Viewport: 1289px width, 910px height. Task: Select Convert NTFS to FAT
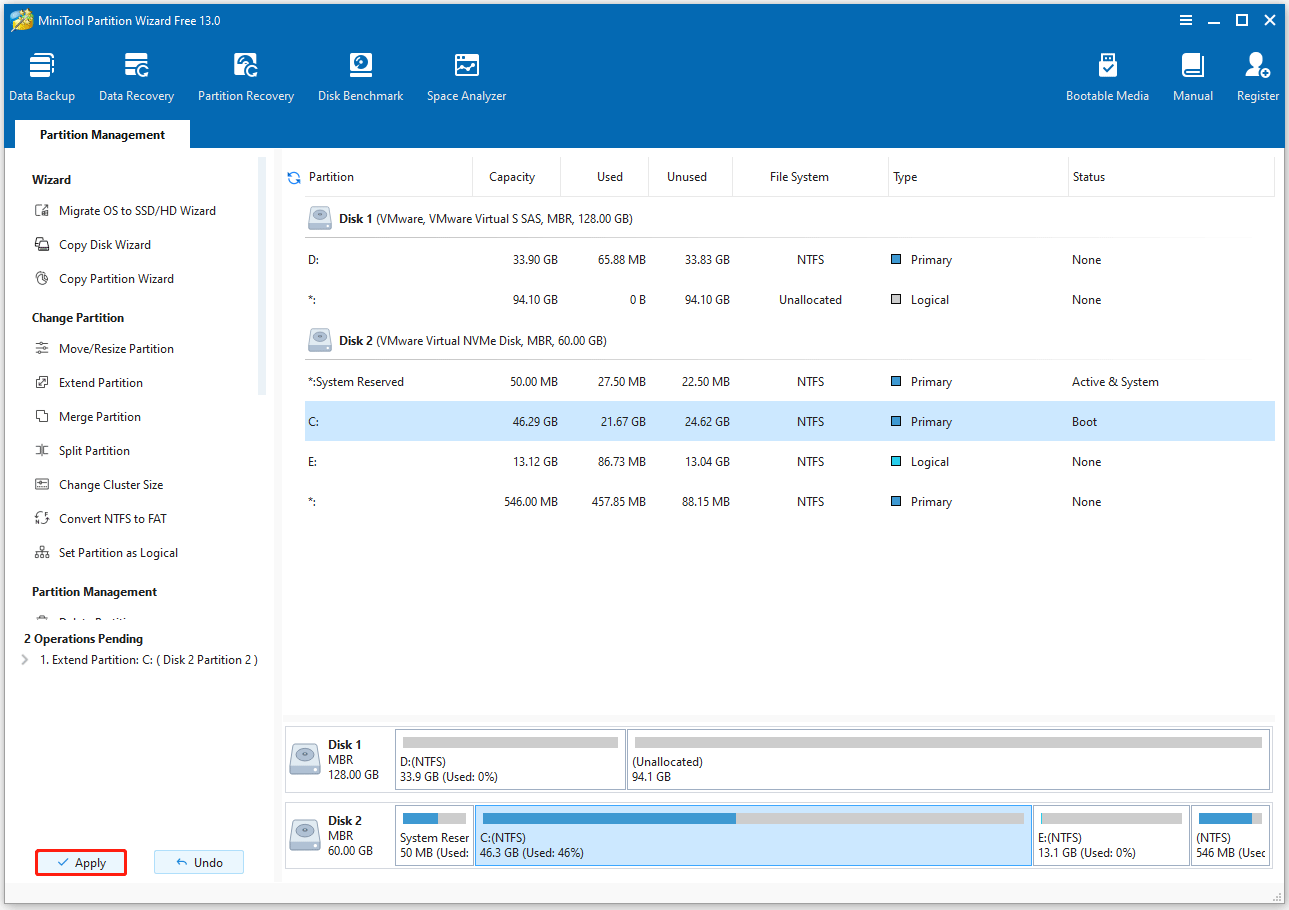113,518
